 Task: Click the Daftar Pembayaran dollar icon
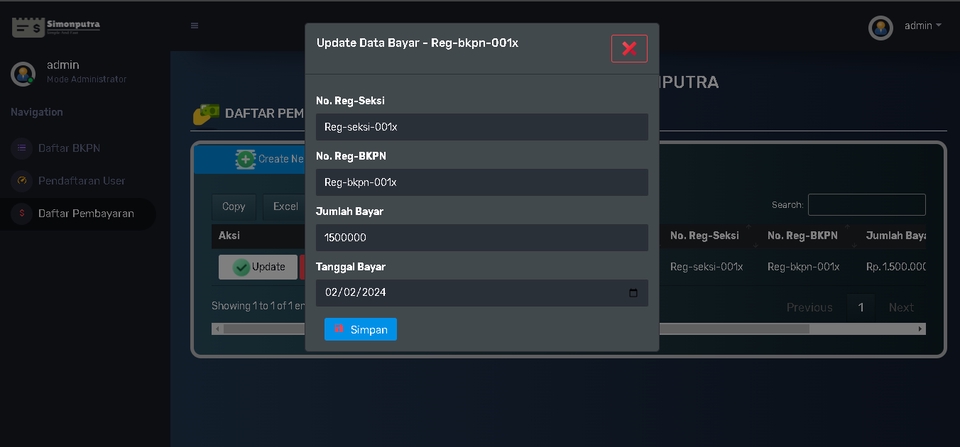pyautogui.click(x=22, y=214)
